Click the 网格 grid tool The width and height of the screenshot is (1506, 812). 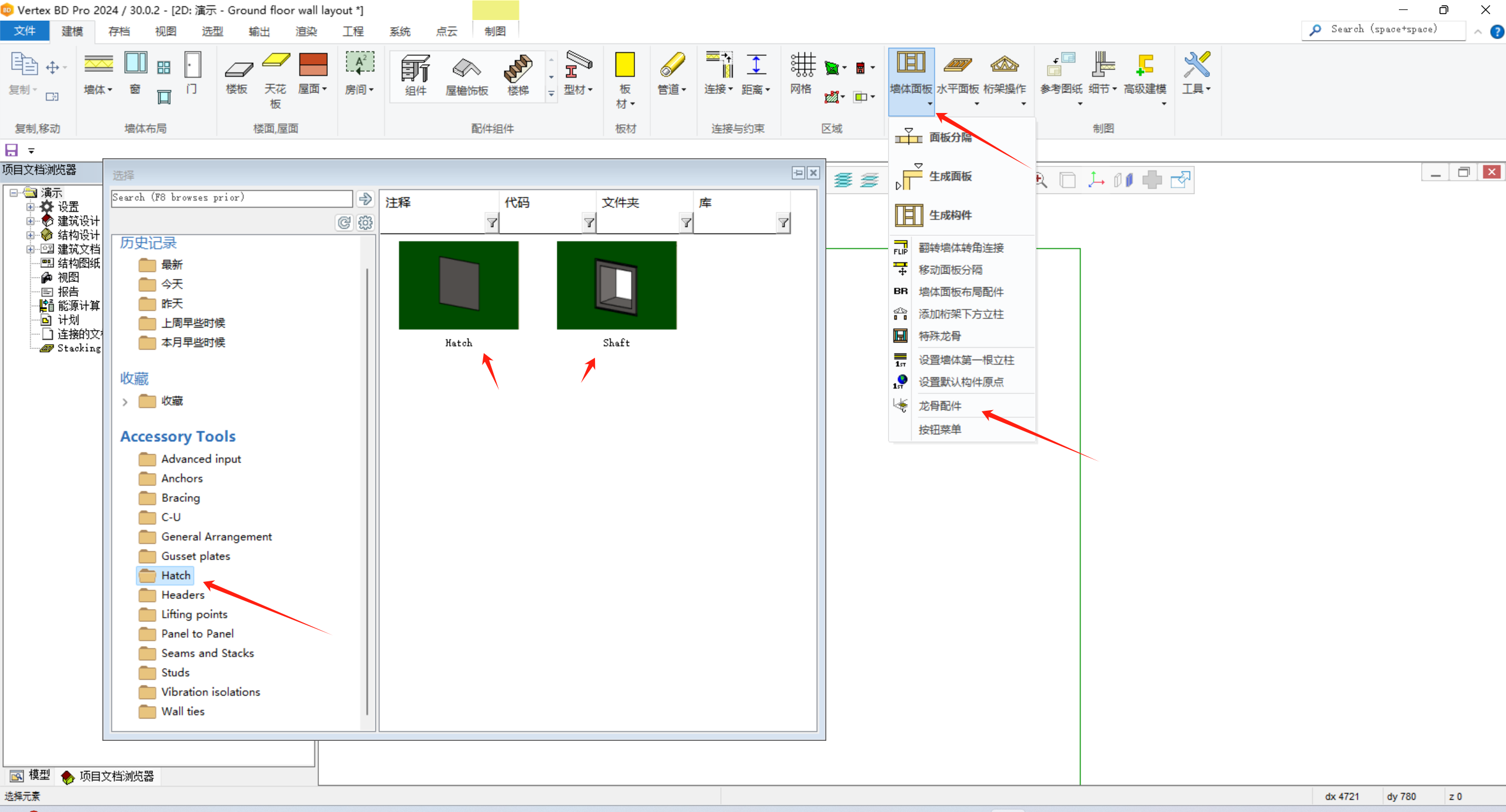point(802,73)
